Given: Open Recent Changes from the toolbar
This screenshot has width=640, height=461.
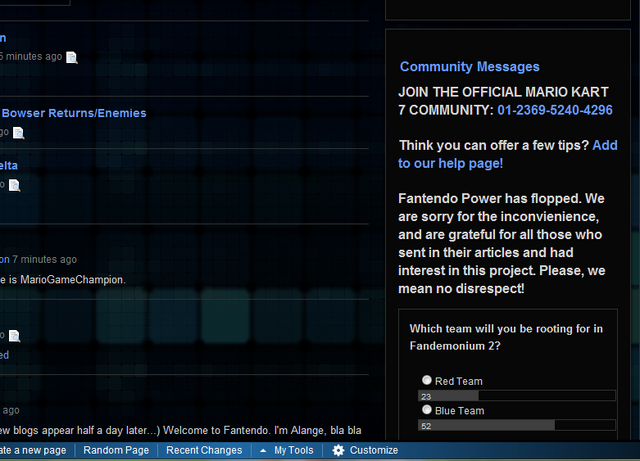Looking at the screenshot, I should pyautogui.click(x=204, y=450).
